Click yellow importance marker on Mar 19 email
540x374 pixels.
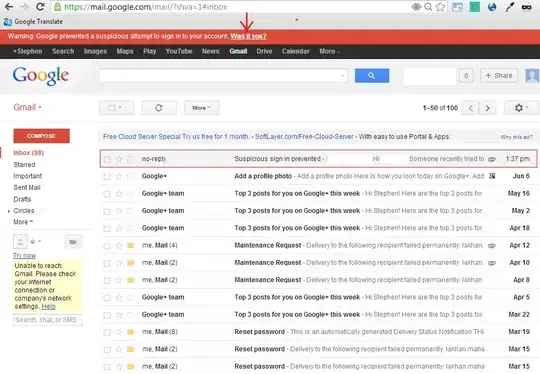click(131, 332)
